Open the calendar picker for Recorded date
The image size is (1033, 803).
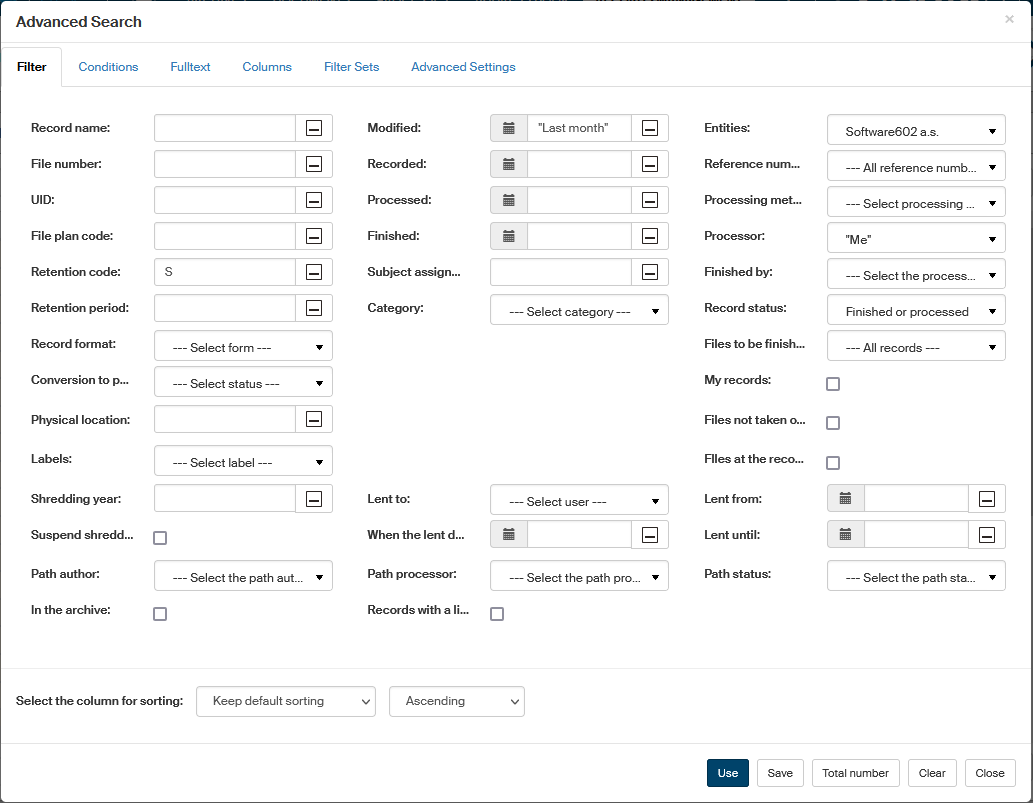pos(509,164)
